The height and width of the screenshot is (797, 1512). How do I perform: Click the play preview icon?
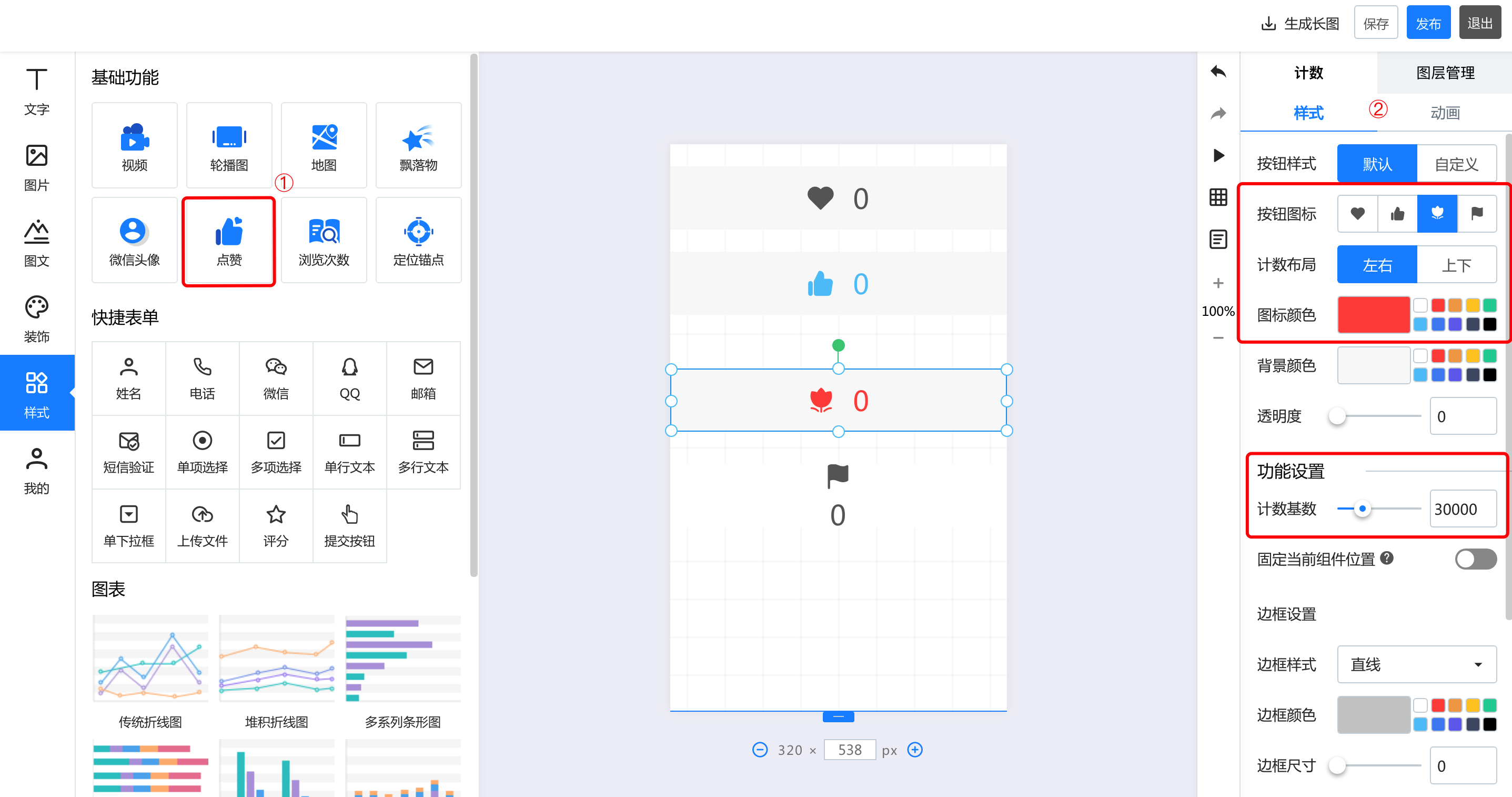click(x=1218, y=156)
